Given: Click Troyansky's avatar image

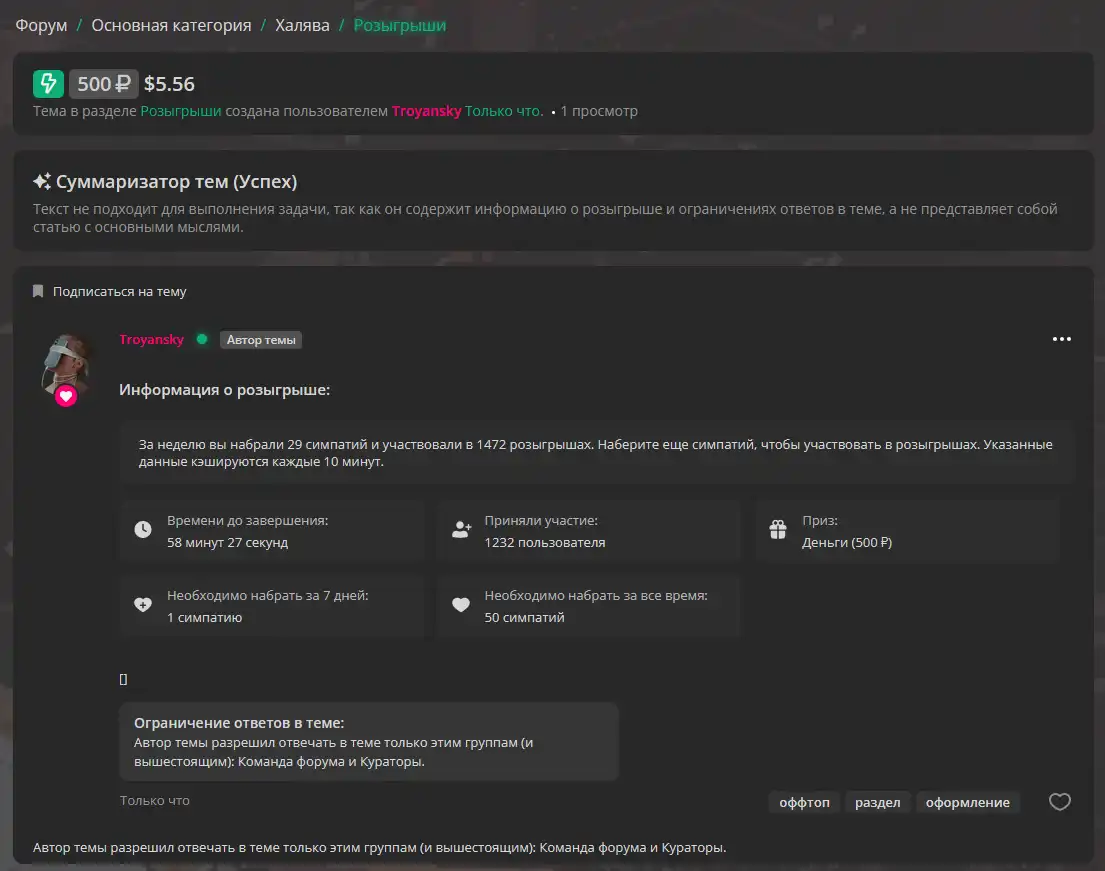Looking at the screenshot, I should 66,362.
